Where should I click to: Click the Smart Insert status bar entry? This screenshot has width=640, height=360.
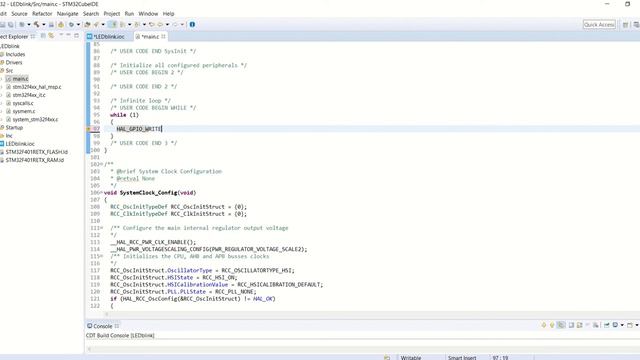[462, 358]
